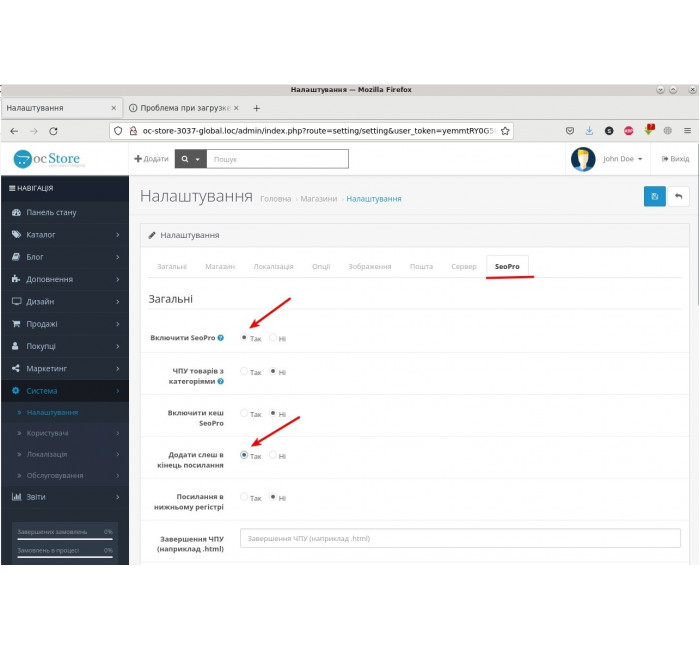Click the blue Save settings icon button
This screenshot has width=700, height=650.
click(654, 196)
